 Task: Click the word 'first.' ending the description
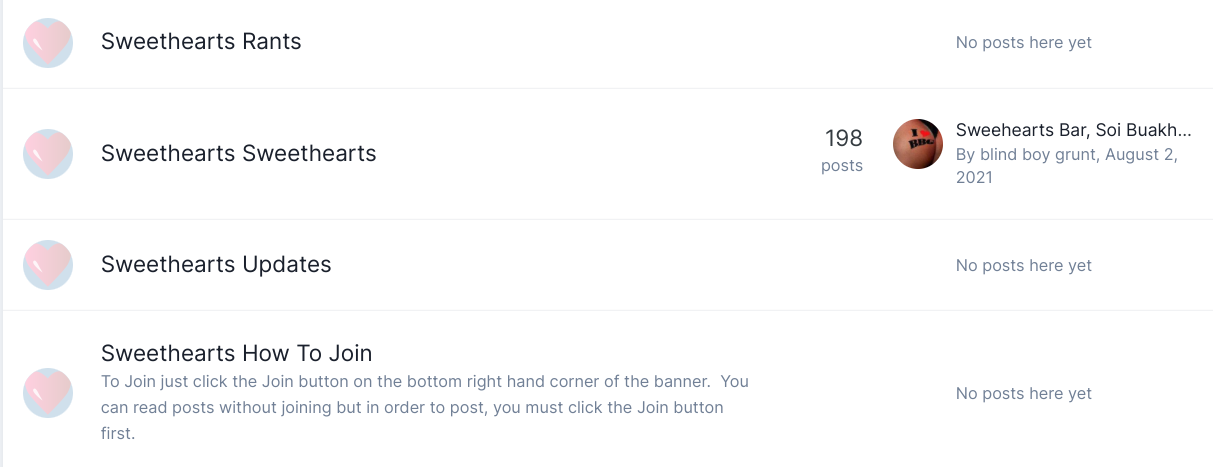point(118,434)
